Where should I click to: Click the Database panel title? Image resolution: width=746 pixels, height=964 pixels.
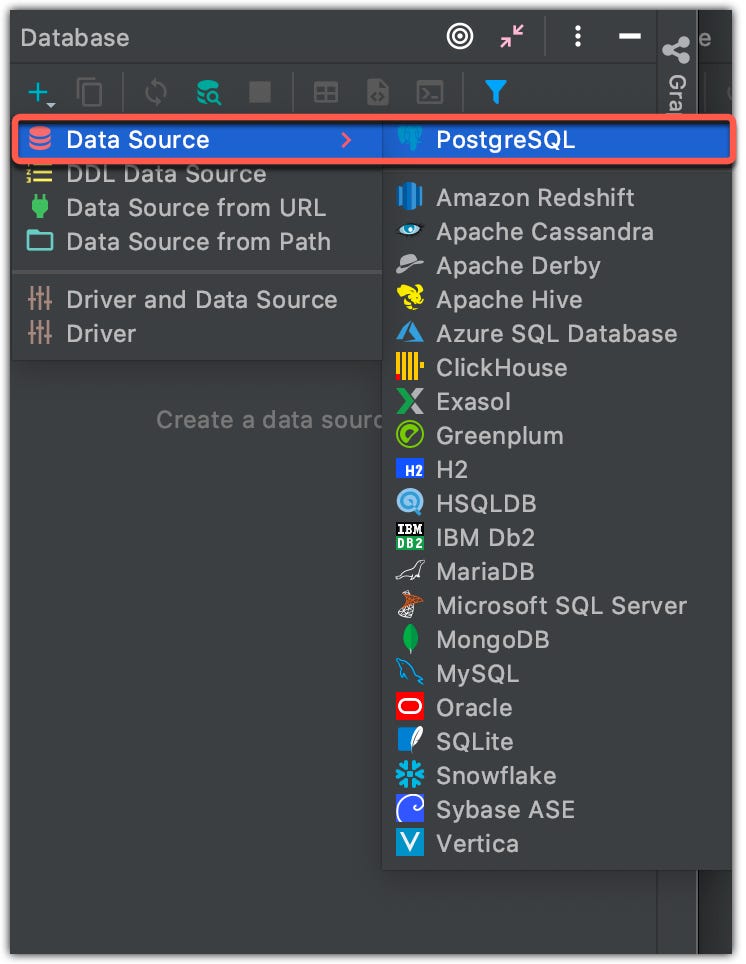[x=75, y=38]
